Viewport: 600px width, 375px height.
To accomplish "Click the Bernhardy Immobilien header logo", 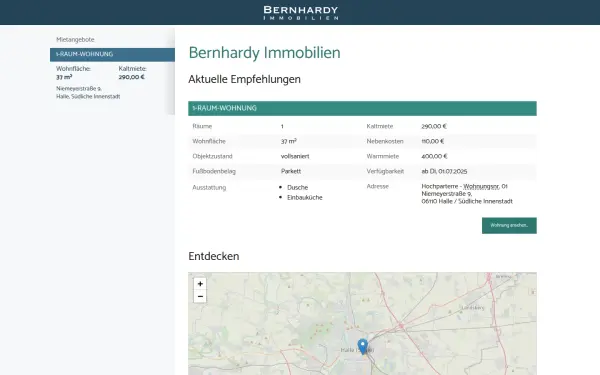I will coord(301,13).
